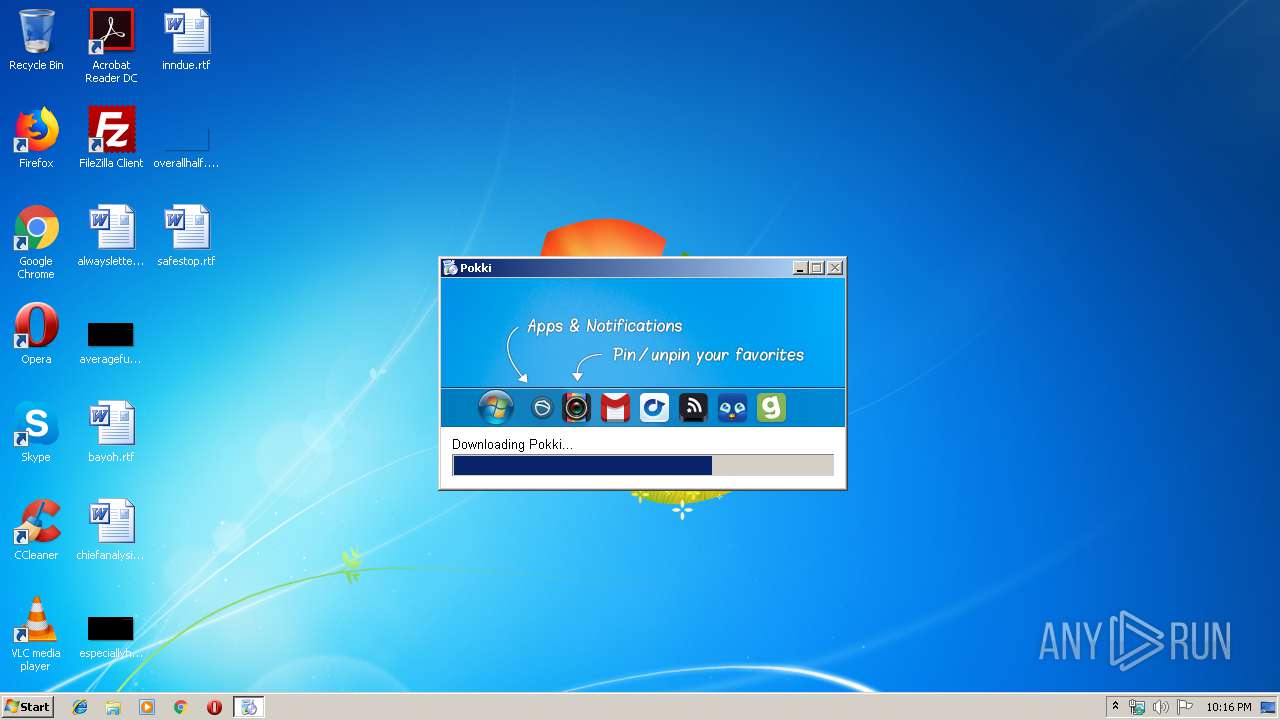Open Internet Explorer from the taskbar
The image size is (1280, 720).
coord(80,707)
